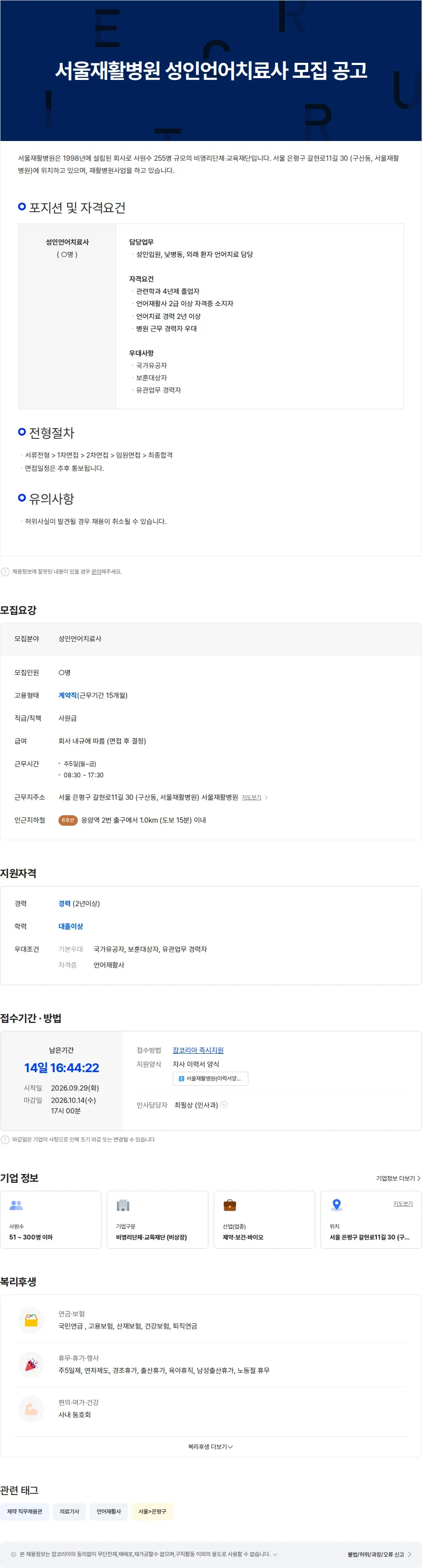The width and height of the screenshot is (422, 1568).
Task: Click the 계약직 employment type text
Action: click(68, 695)
